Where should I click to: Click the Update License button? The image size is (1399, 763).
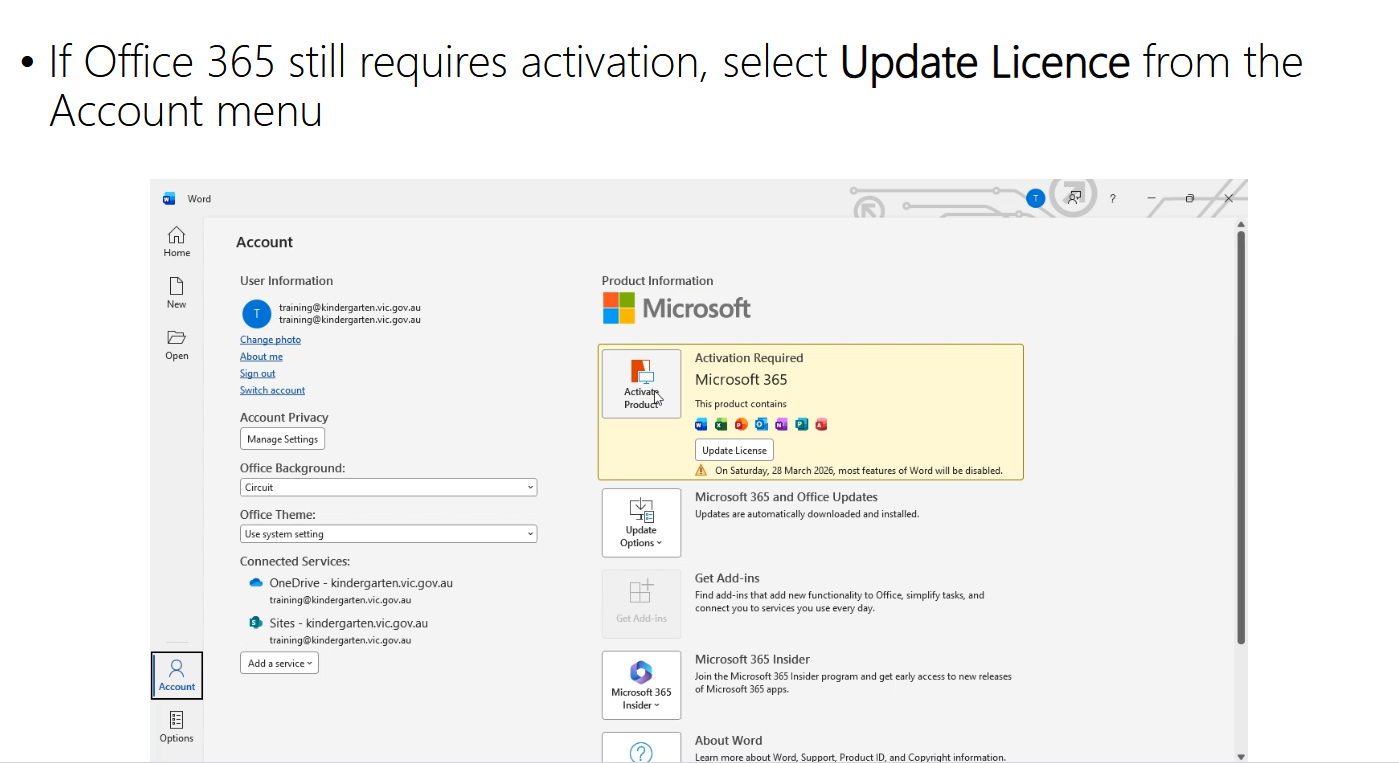tap(734, 450)
